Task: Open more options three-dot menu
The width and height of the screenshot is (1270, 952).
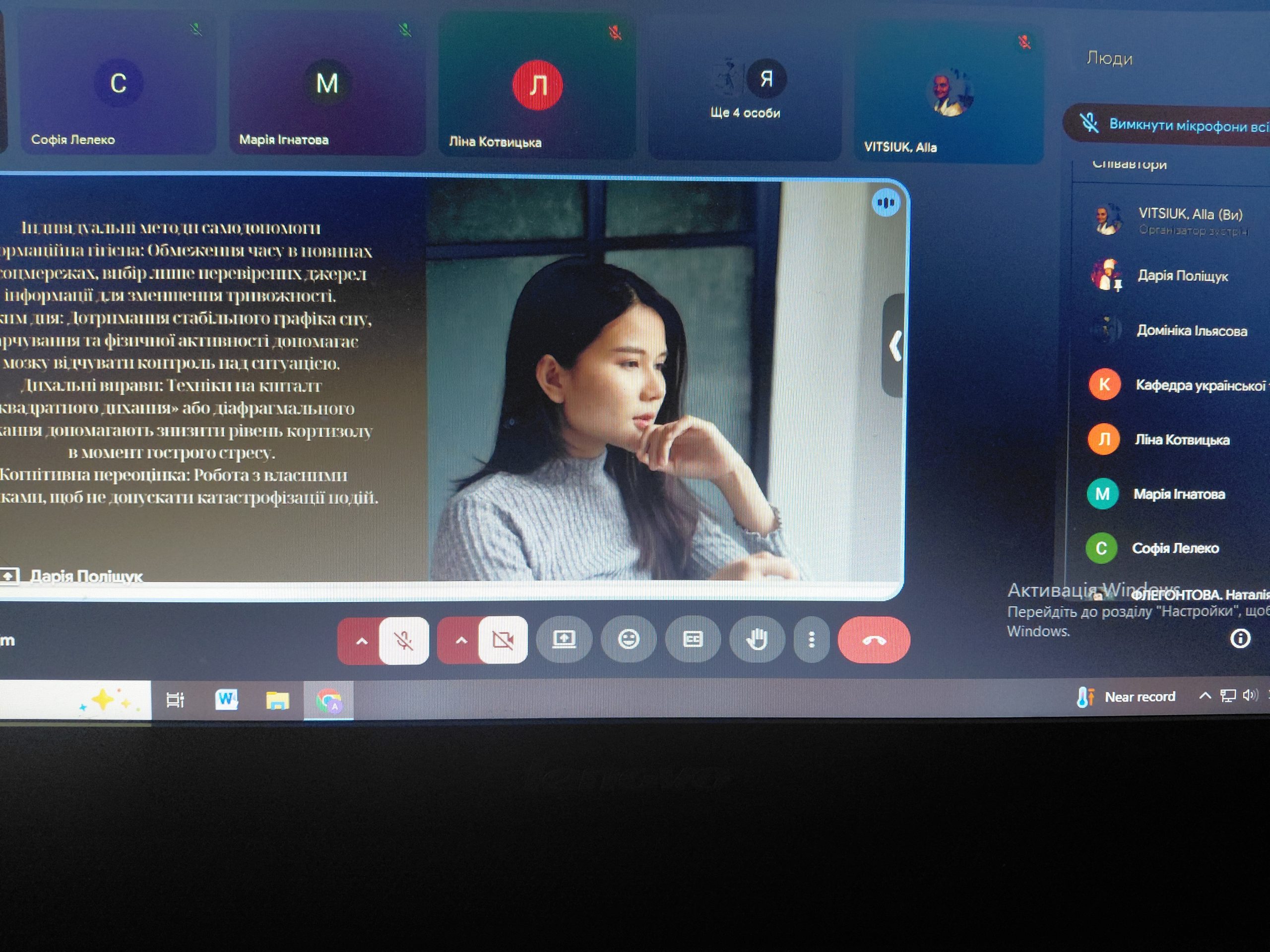Action: [811, 640]
